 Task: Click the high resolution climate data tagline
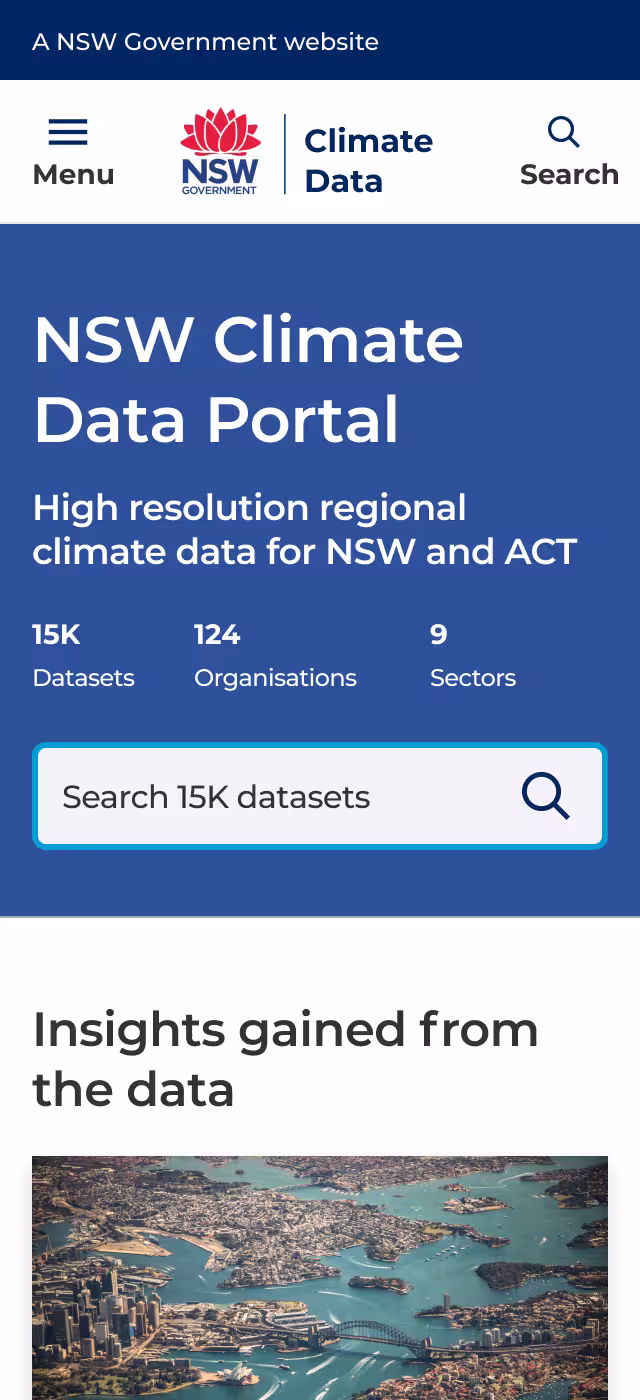pos(305,529)
